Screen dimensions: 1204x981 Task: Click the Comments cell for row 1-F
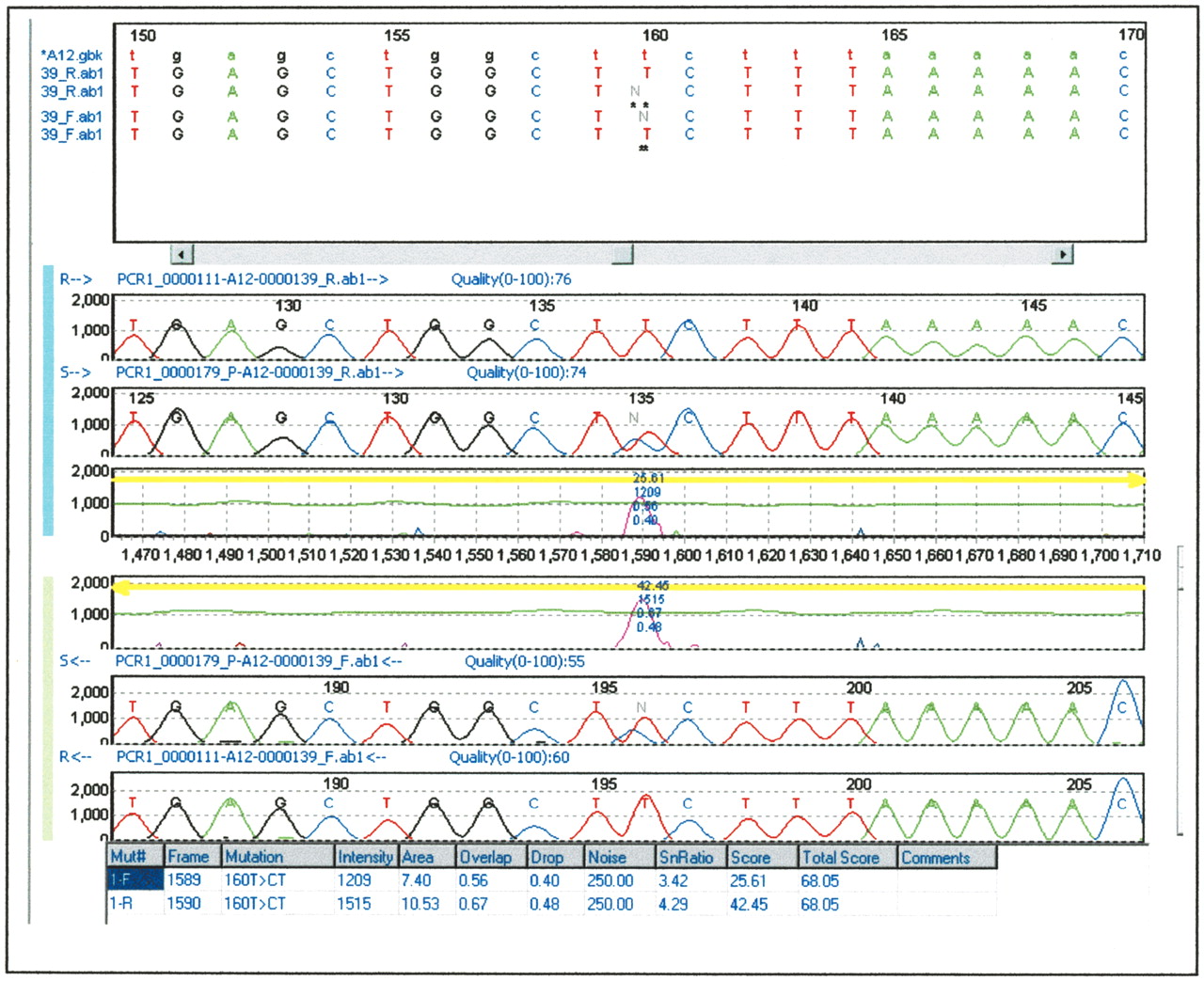tap(945, 880)
